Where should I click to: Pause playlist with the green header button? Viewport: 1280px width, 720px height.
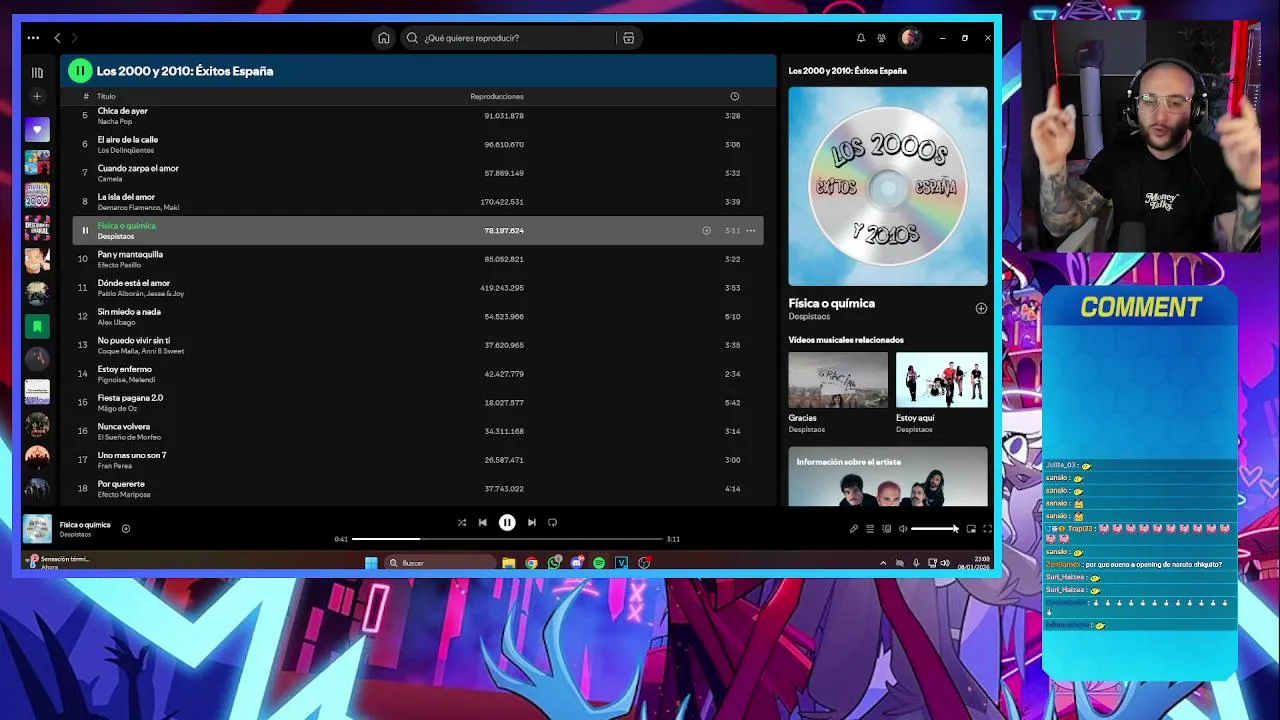[80, 71]
